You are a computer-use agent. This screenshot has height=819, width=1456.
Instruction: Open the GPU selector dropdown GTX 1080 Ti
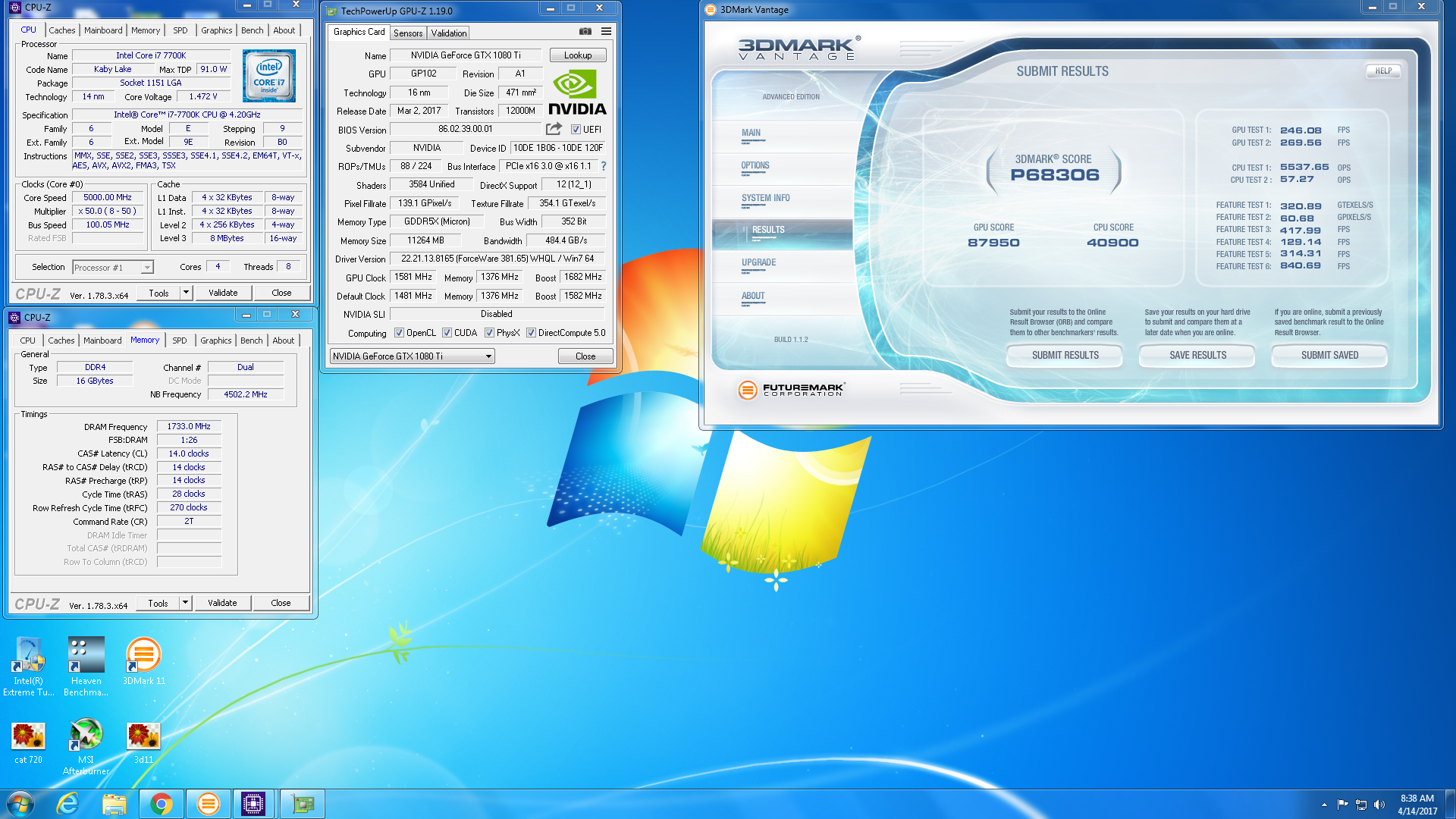pos(412,356)
